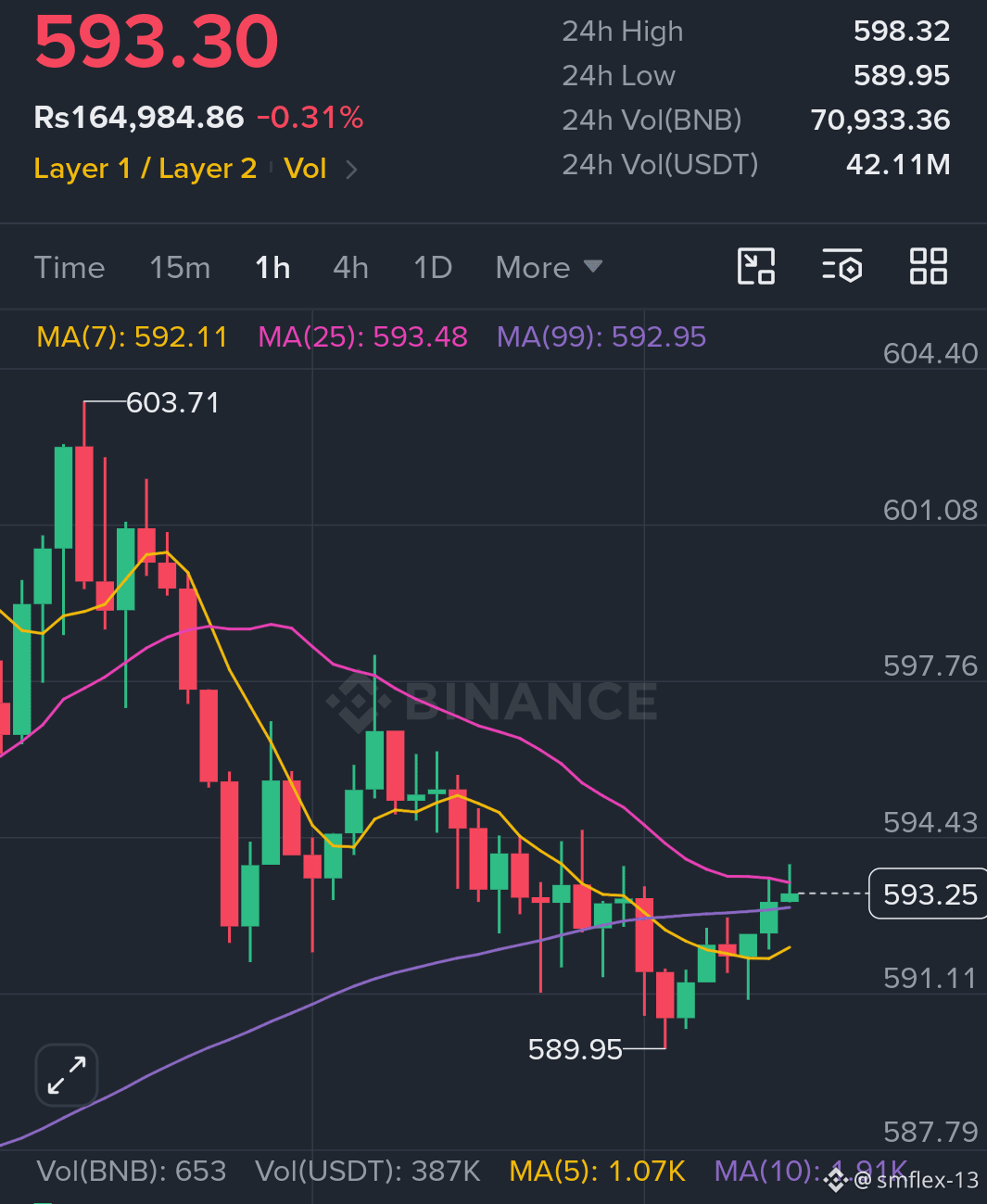Screen dimensions: 987x1204
Task: Tap the MA(99): 592.95 indicator label
Action: [601, 336]
